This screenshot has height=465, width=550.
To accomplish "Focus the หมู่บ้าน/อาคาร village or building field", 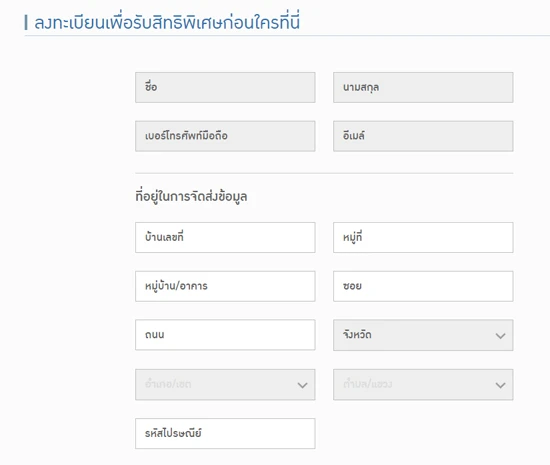I will 225,286.
